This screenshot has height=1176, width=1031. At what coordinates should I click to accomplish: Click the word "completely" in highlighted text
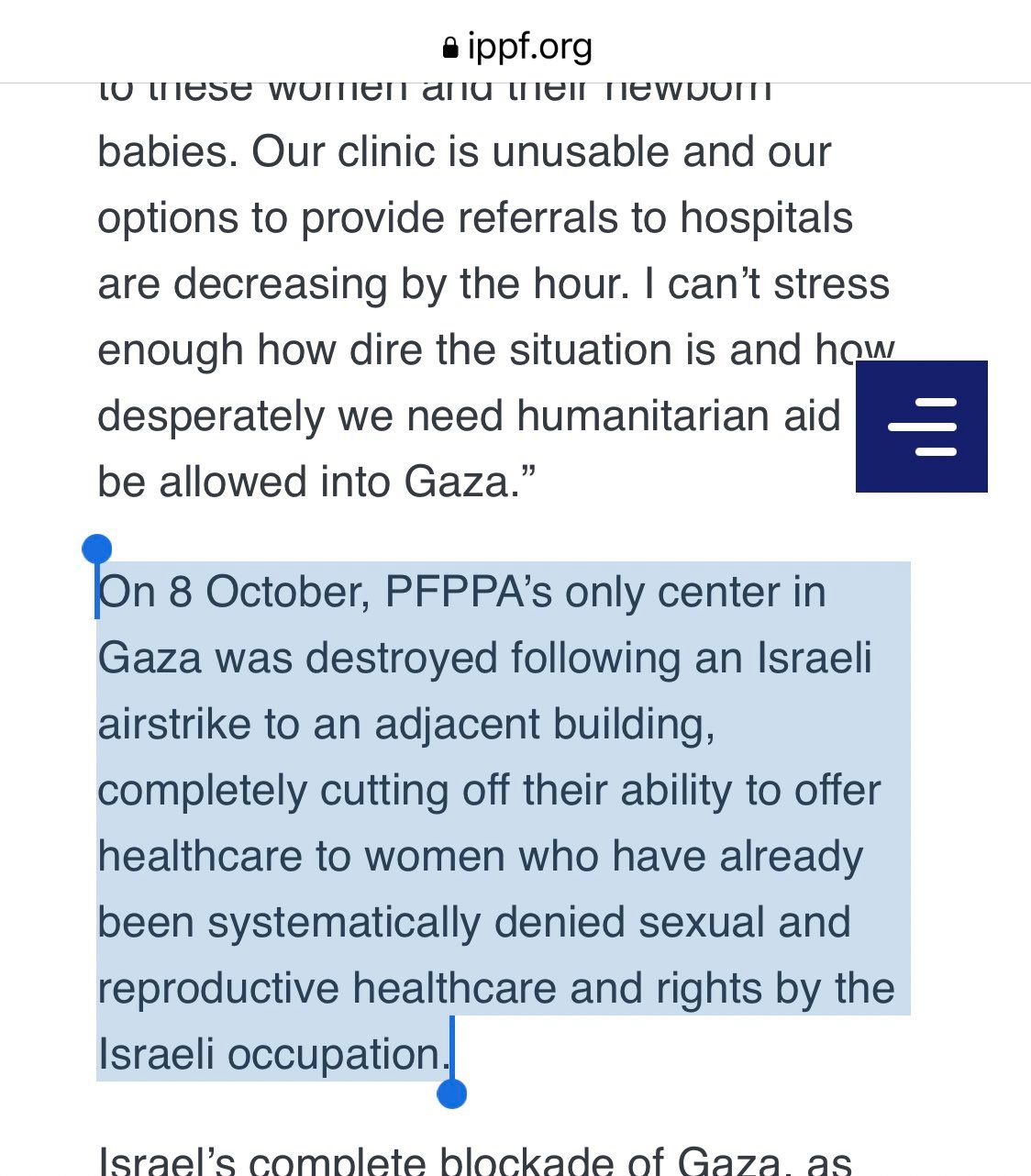(x=202, y=790)
